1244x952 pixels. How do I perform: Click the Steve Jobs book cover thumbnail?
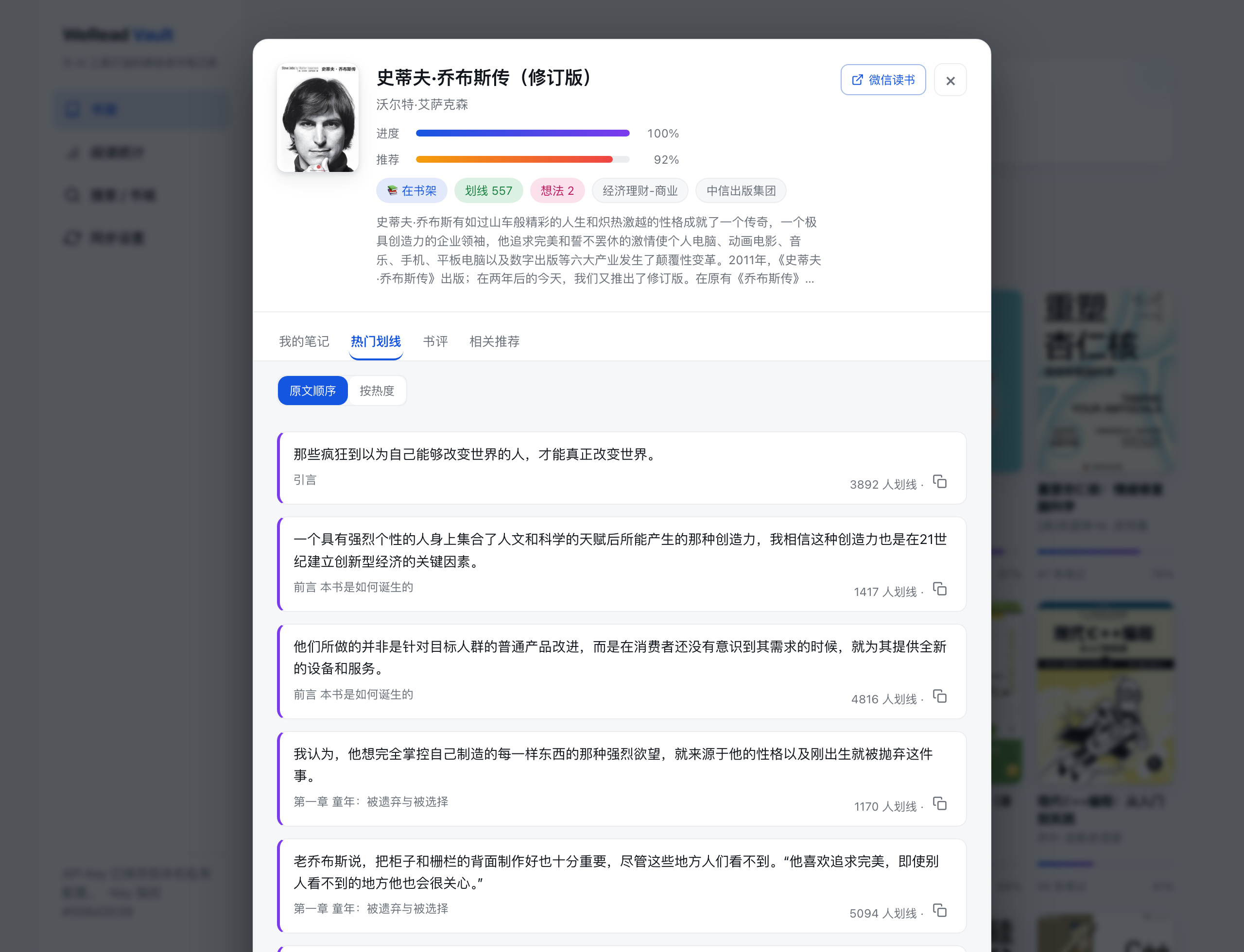click(x=317, y=118)
